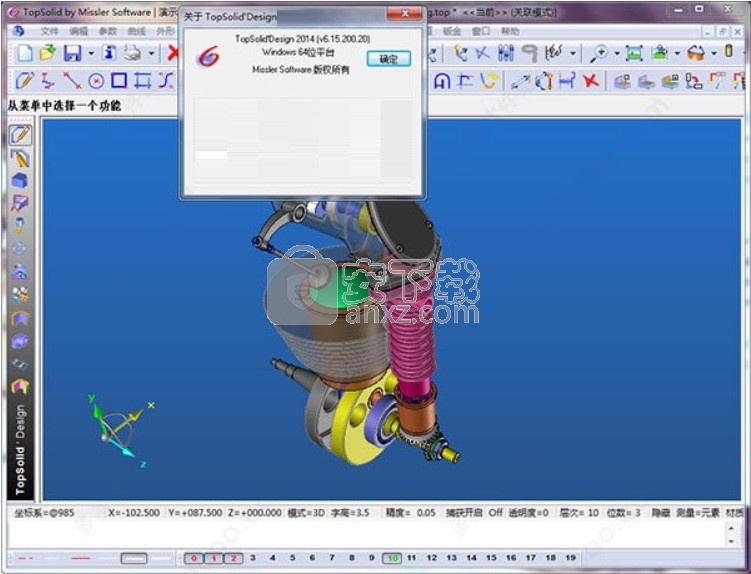The width and height of the screenshot is (751, 574).
Task: Select layer 15 in the layer bar
Action: [491, 558]
